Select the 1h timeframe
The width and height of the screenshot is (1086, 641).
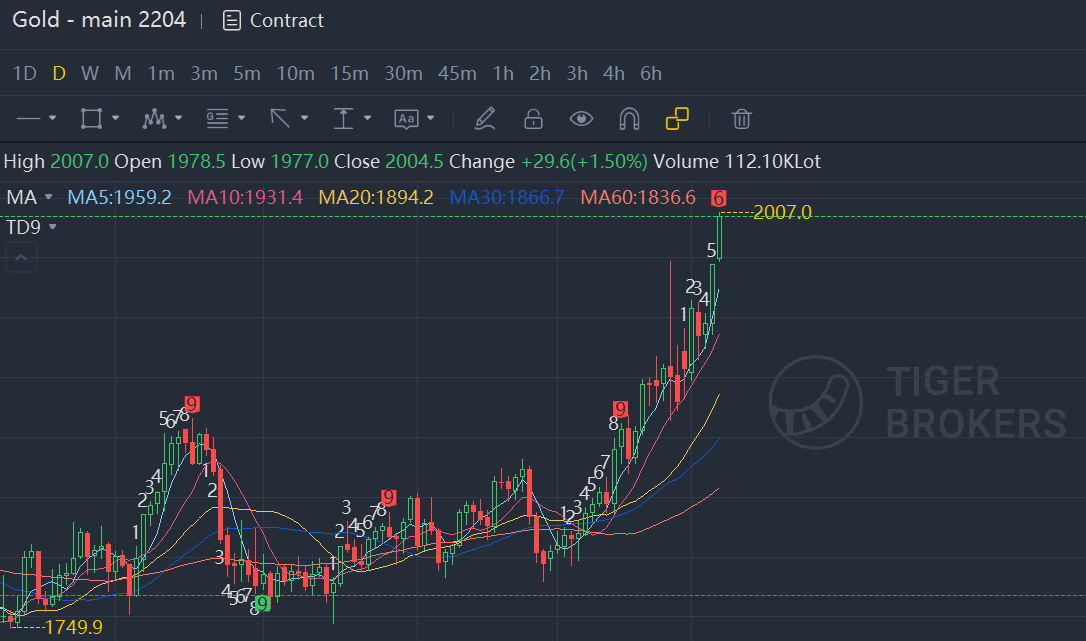(503, 73)
